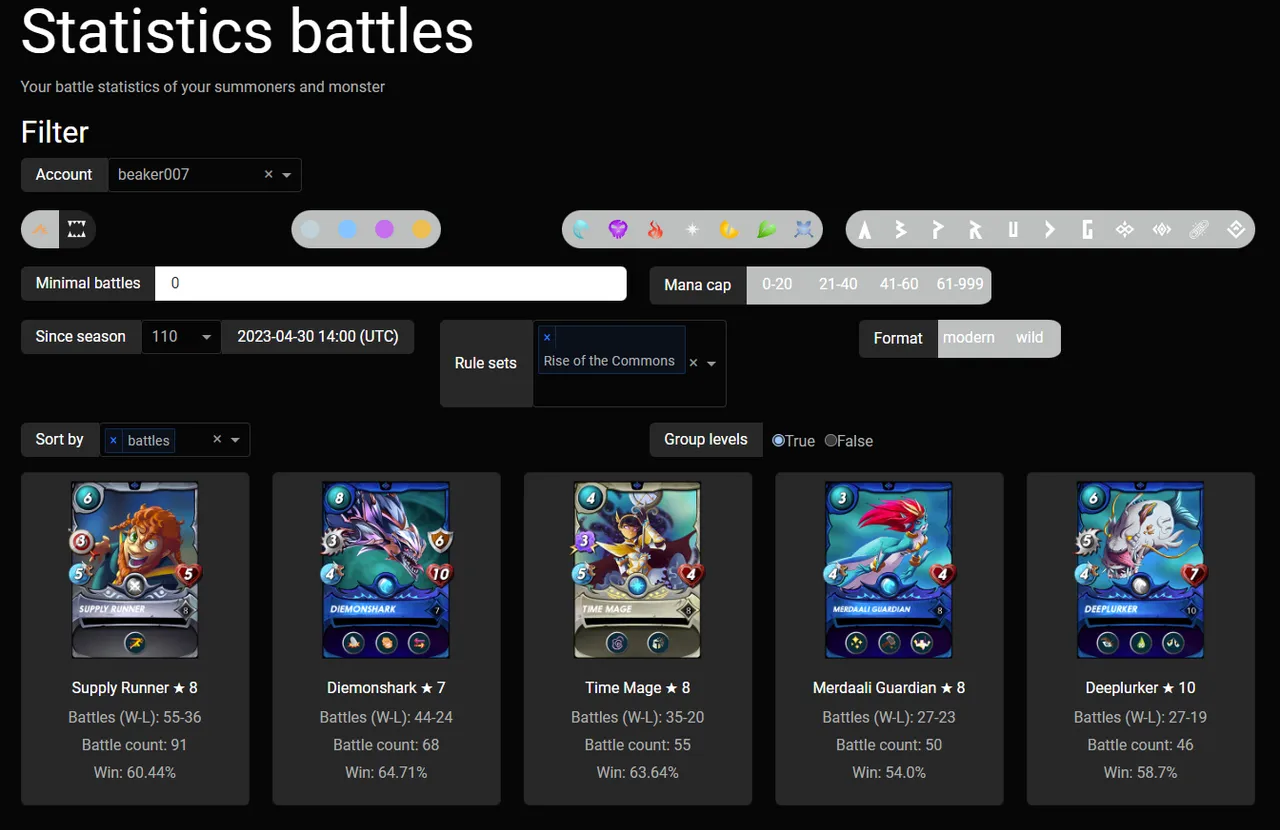This screenshot has width=1280, height=830.
Task: Expand the Rule sets dropdown arrow
Action: [712, 364]
